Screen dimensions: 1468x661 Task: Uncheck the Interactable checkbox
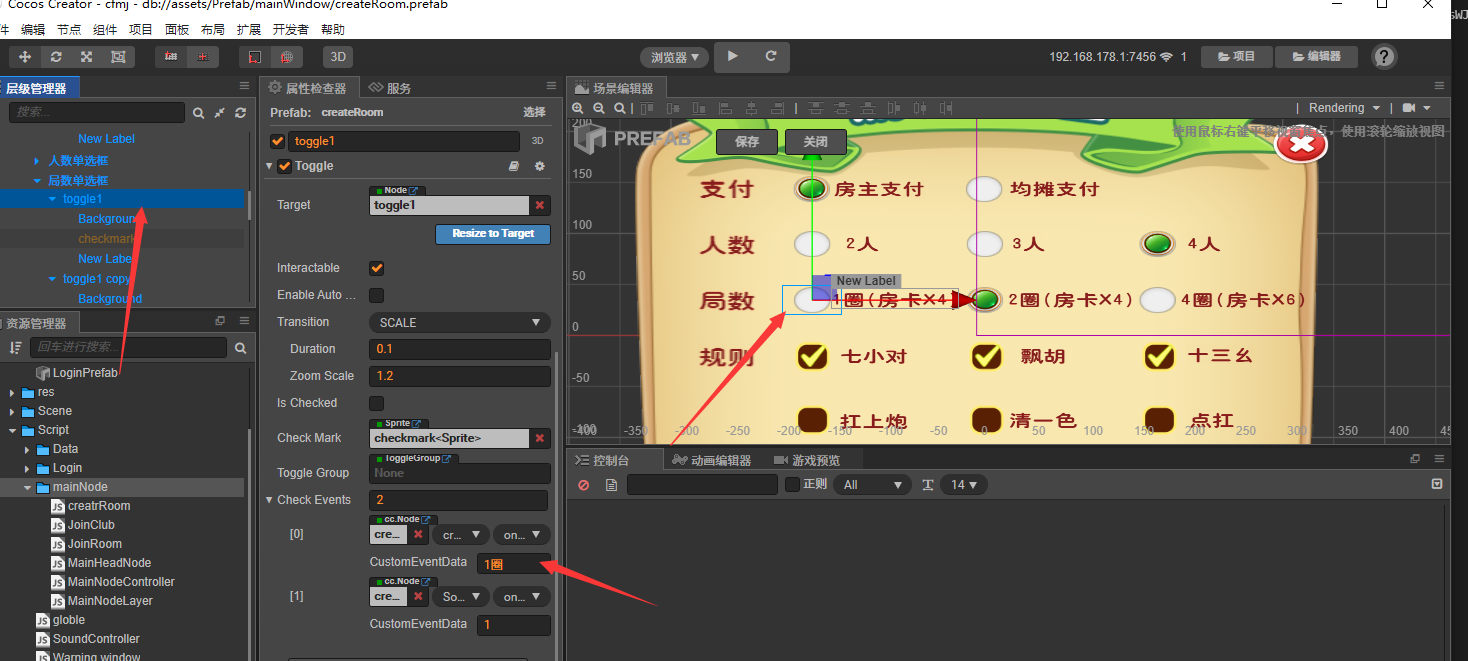377,268
